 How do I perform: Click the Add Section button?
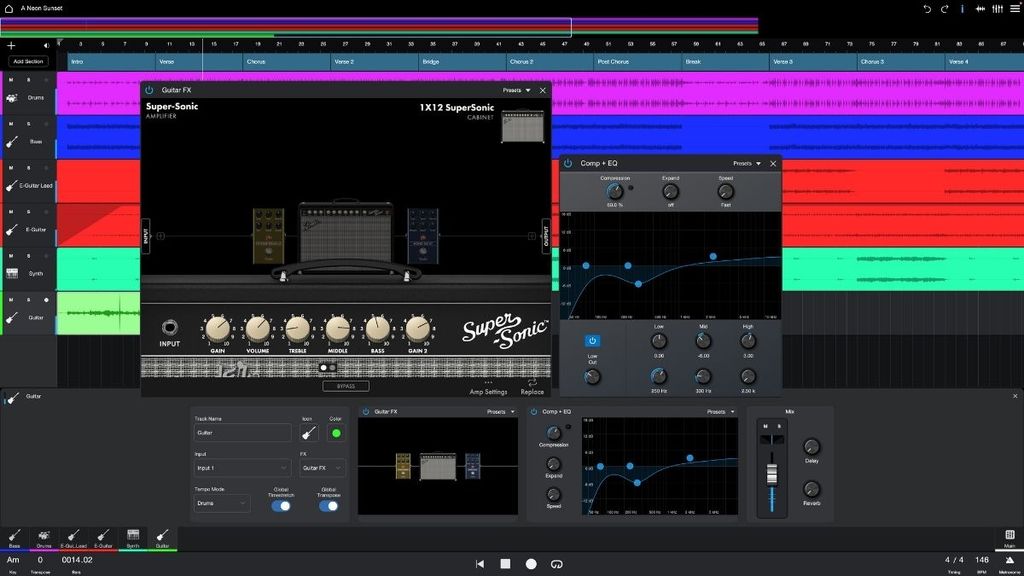pyautogui.click(x=26, y=61)
